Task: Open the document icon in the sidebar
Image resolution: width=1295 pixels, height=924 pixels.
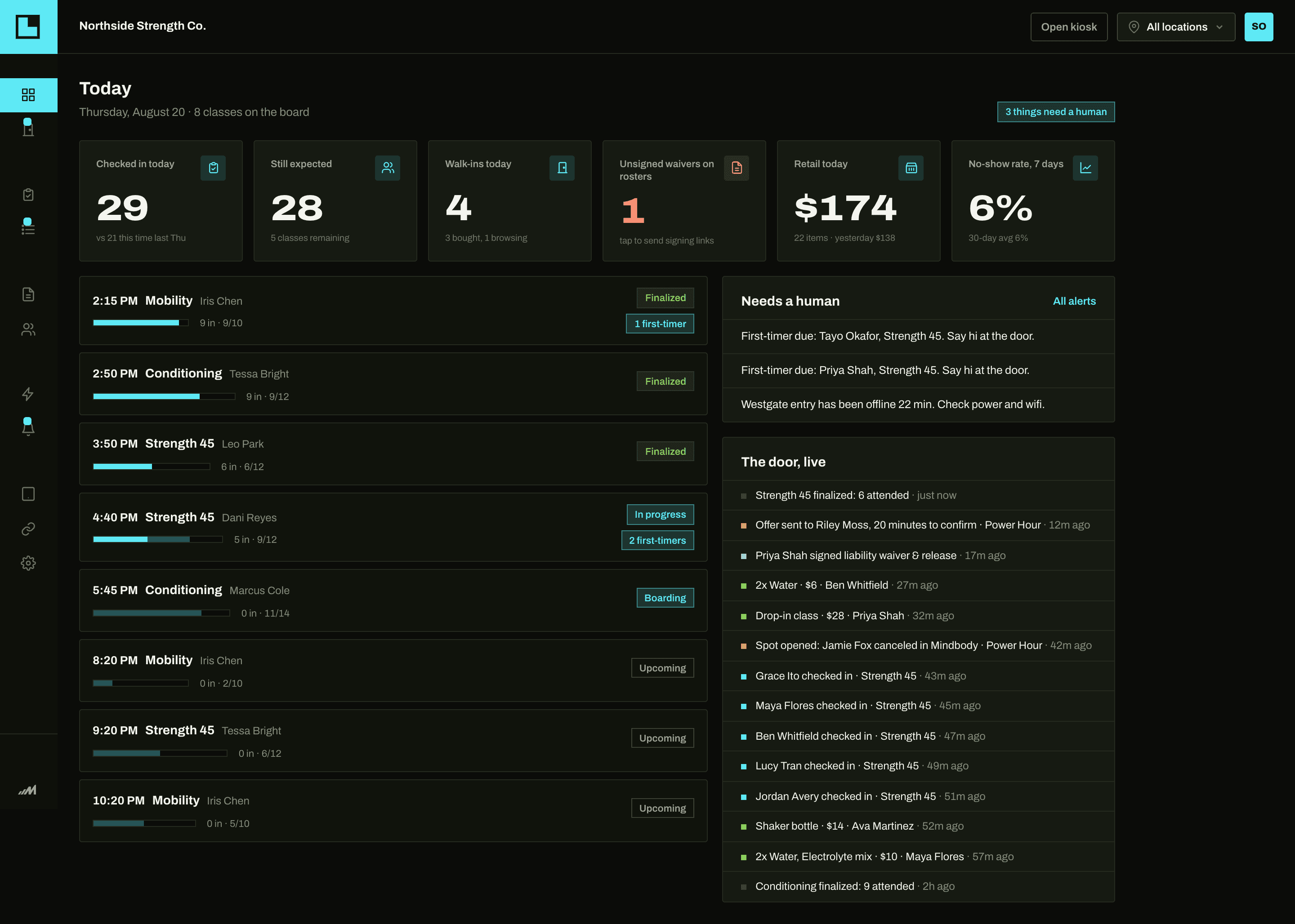Action: coord(28,294)
